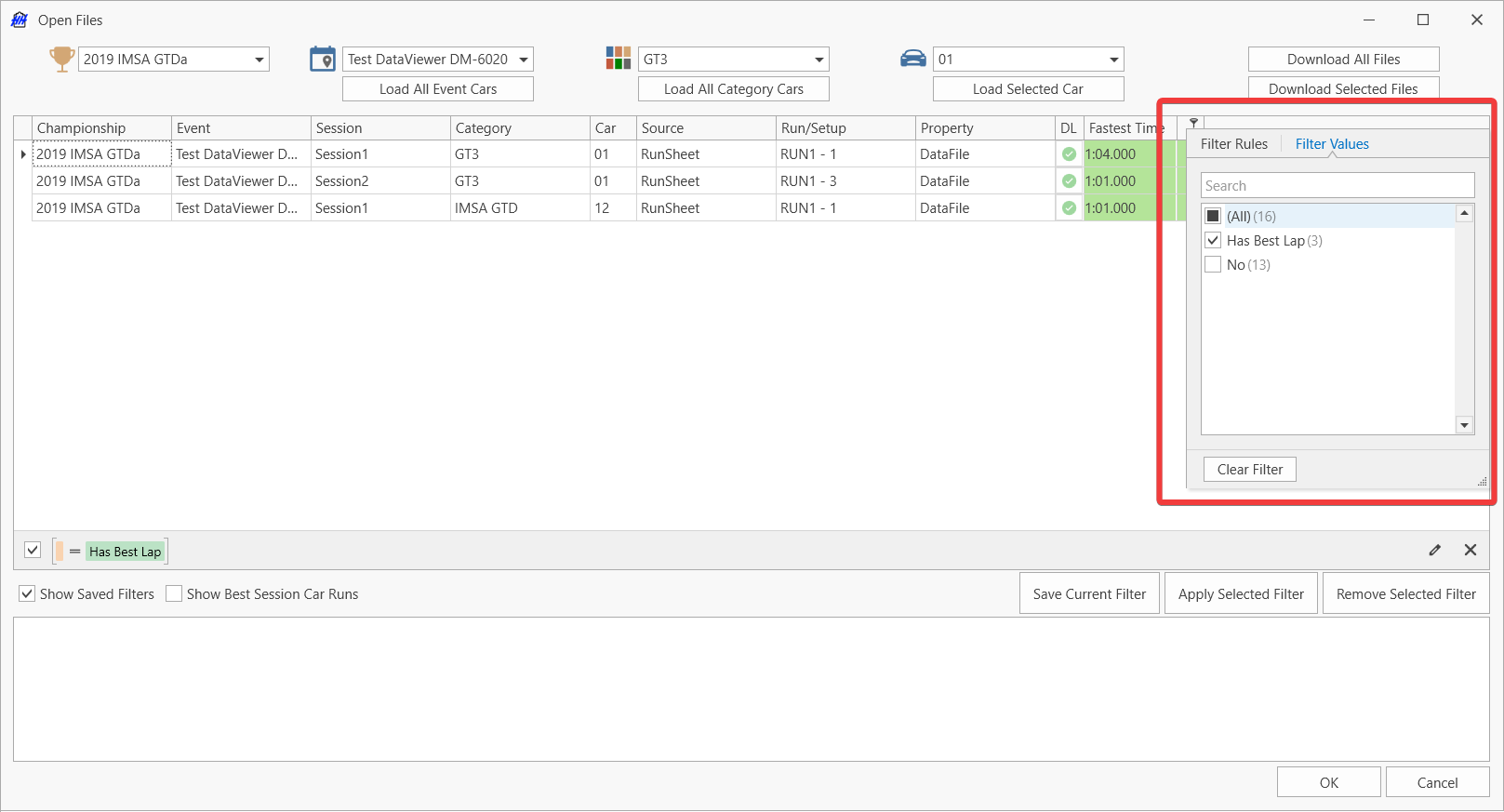Remove filter with X icon in filter bar

click(x=1471, y=550)
